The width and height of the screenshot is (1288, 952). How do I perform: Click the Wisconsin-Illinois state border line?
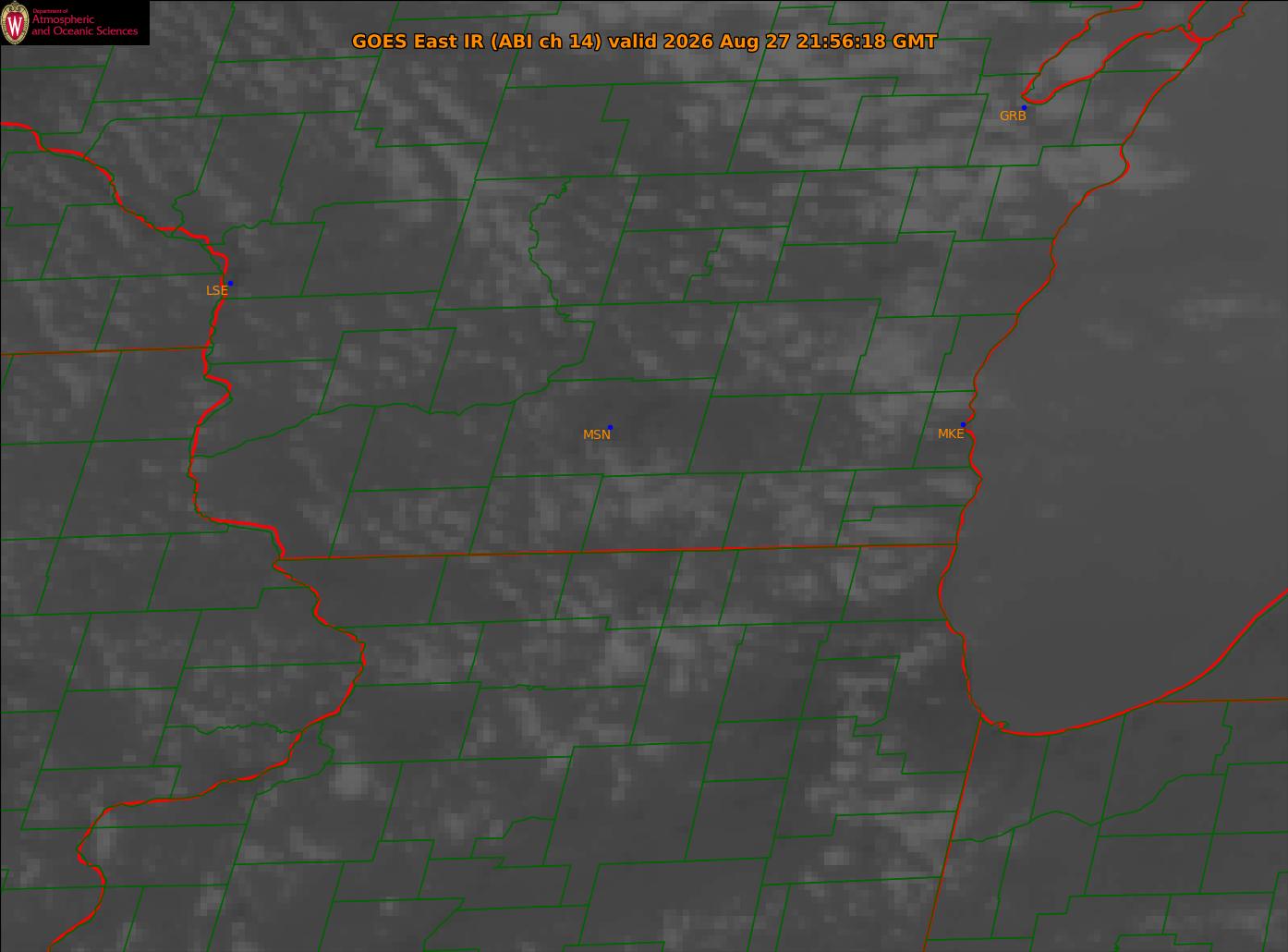click(617, 551)
